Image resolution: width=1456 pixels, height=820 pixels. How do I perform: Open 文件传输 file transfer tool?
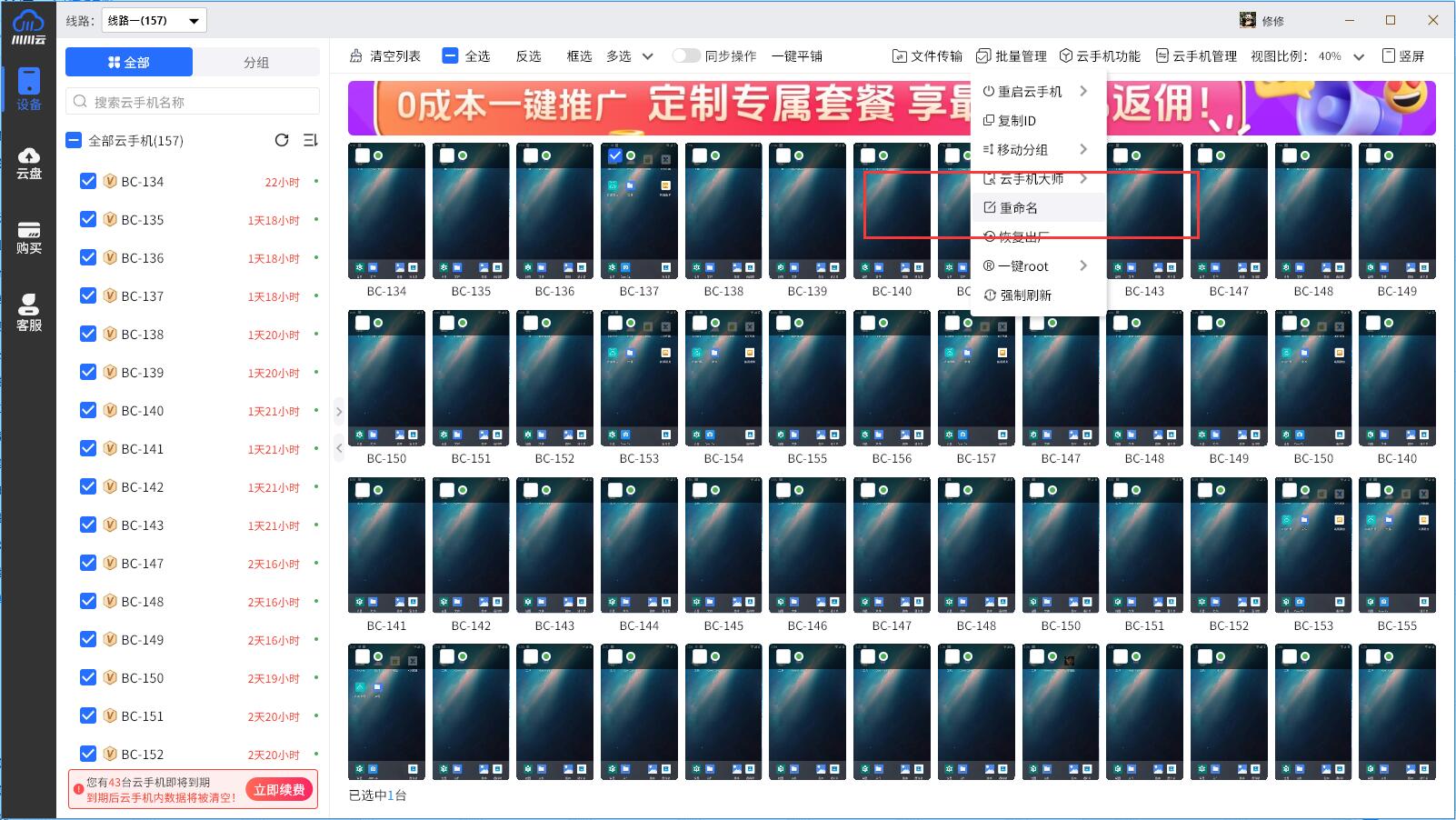pyautogui.click(x=927, y=56)
